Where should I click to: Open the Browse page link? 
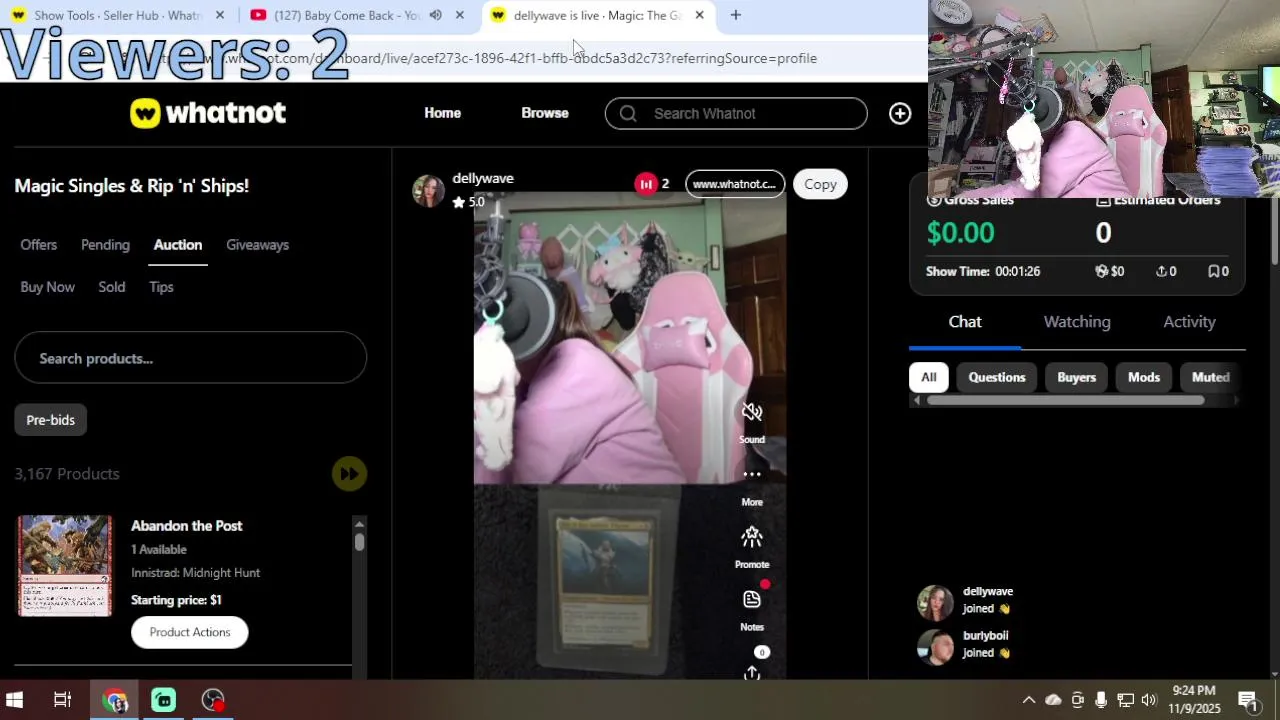point(545,113)
